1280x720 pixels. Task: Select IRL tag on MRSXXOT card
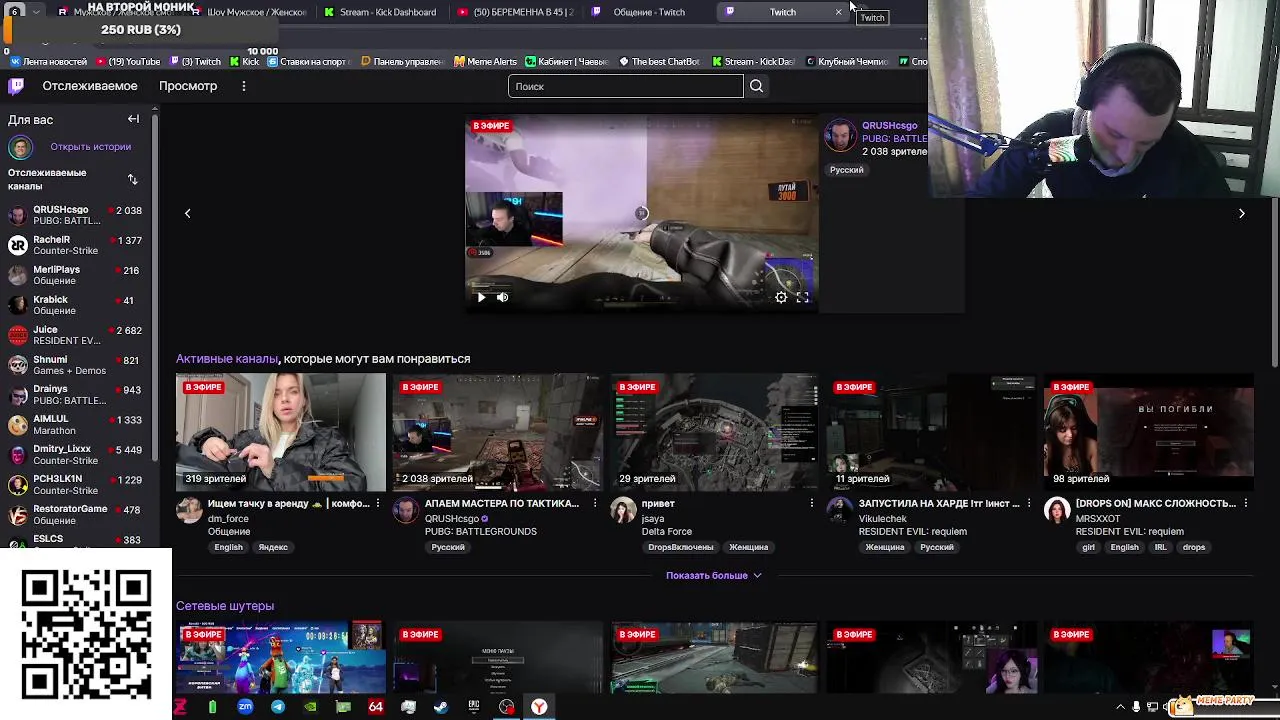coord(1160,548)
